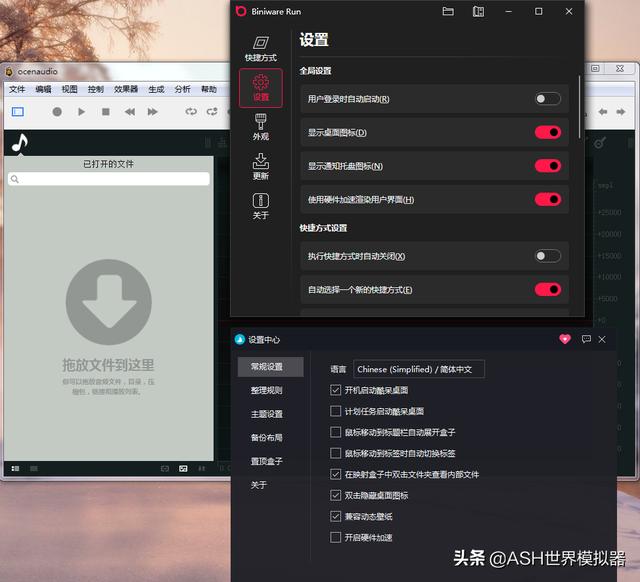Open the 关于 info section in Biniware Run
This screenshot has height=582, width=640.
point(260,206)
